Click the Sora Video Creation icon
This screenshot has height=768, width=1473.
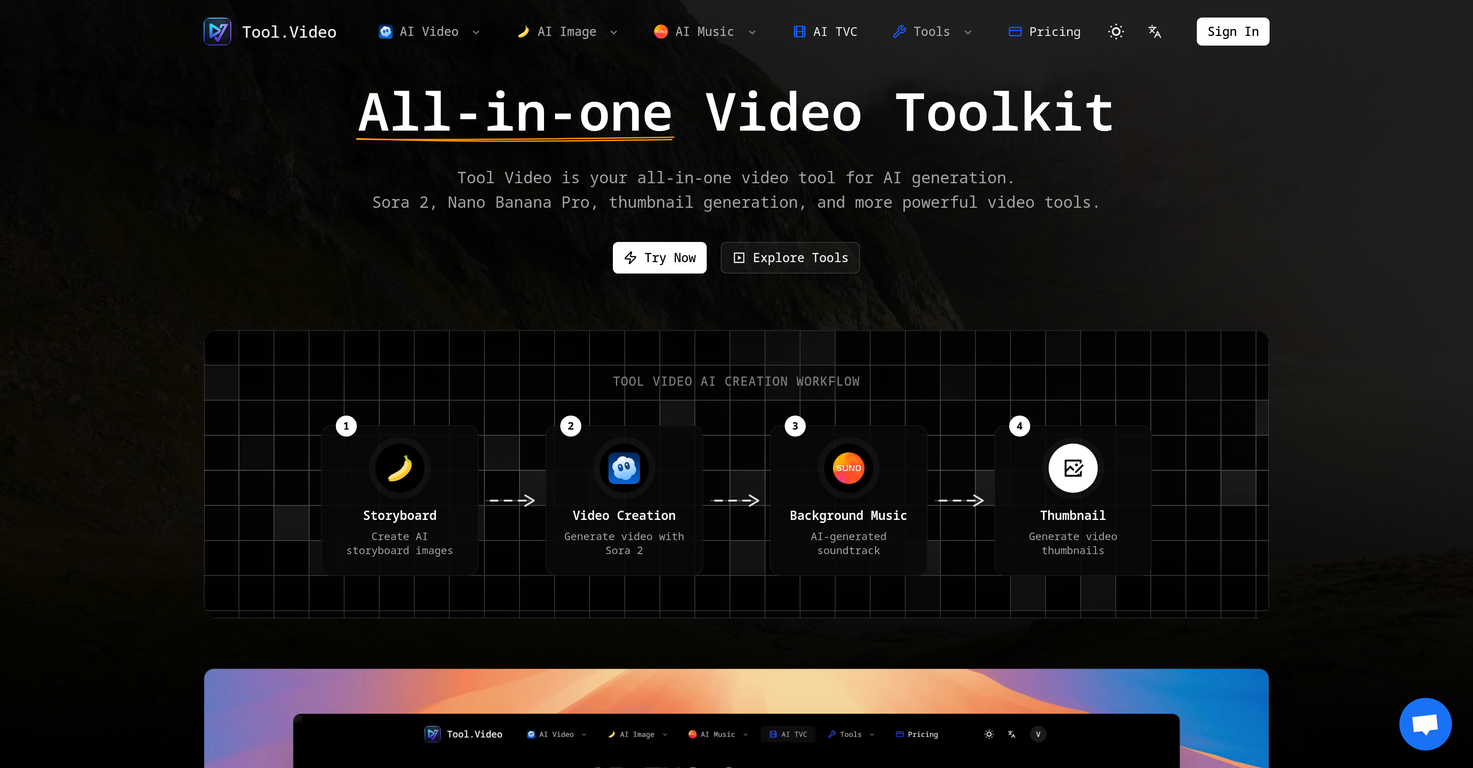pyautogui.click(x=623, y=468)
